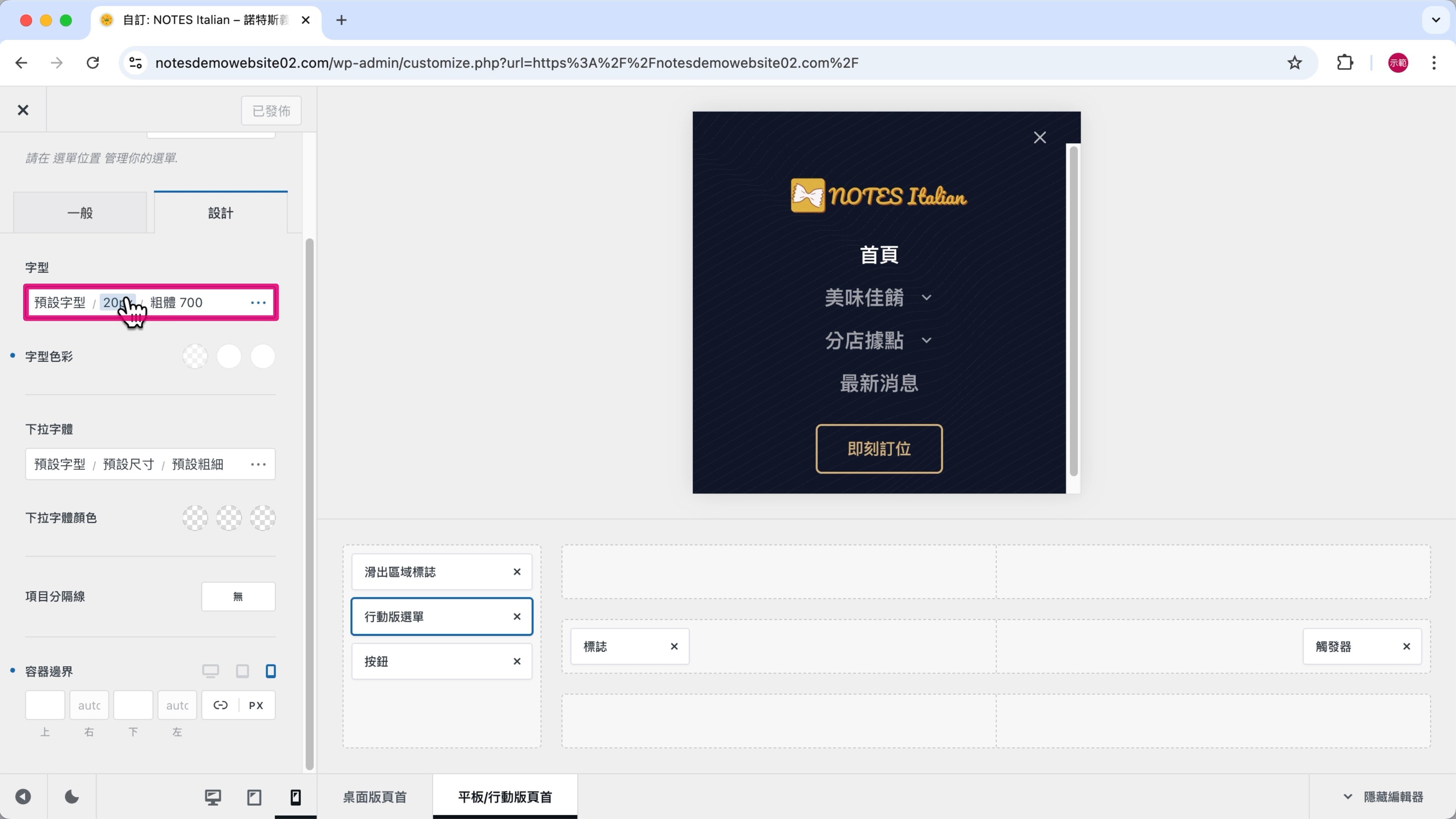Close the Customizer with the X icon
1456x819 pixels.
click(x=23, y=110)
